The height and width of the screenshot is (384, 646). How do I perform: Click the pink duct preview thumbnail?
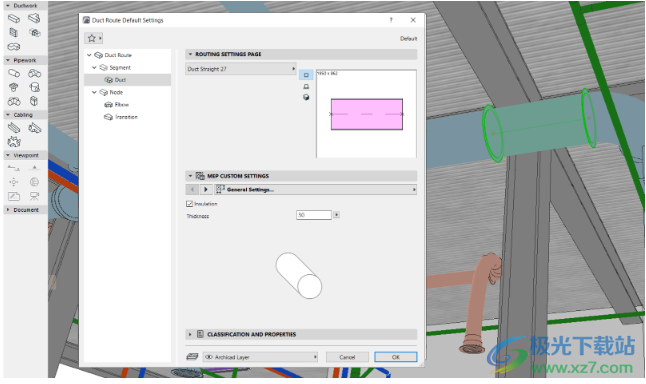point(367,114)
